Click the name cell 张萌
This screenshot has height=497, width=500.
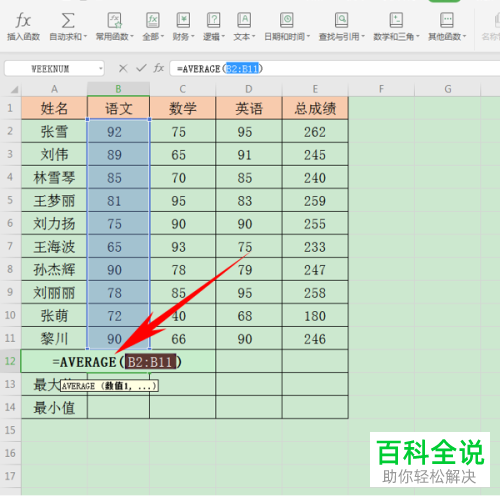pos(54,315)
